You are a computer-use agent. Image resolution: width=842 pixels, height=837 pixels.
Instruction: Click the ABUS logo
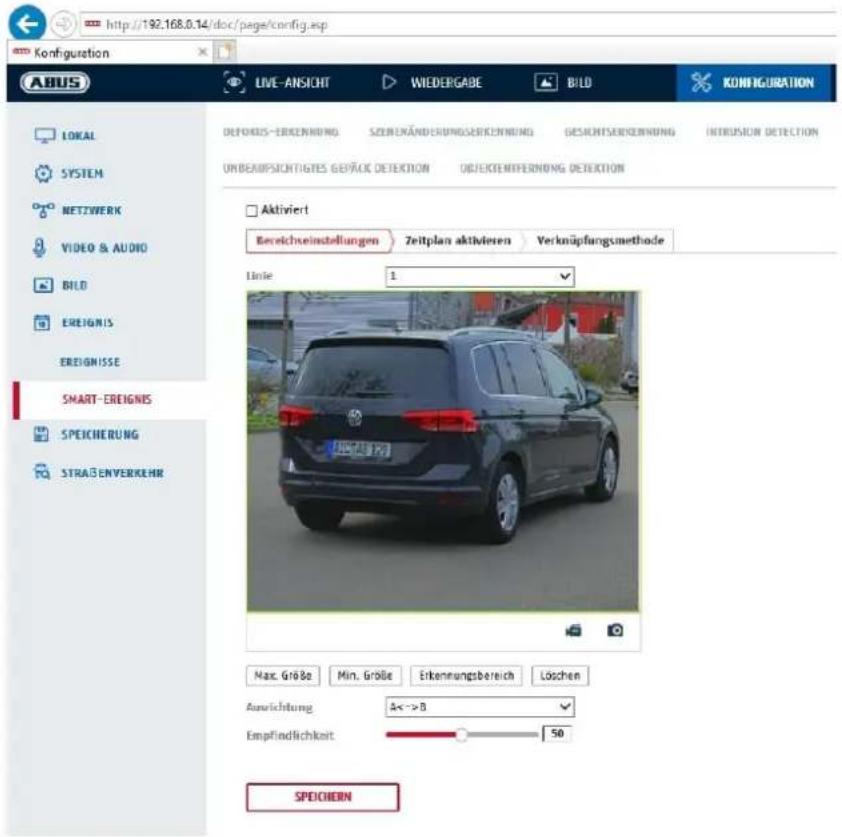(x=55, y=82)
